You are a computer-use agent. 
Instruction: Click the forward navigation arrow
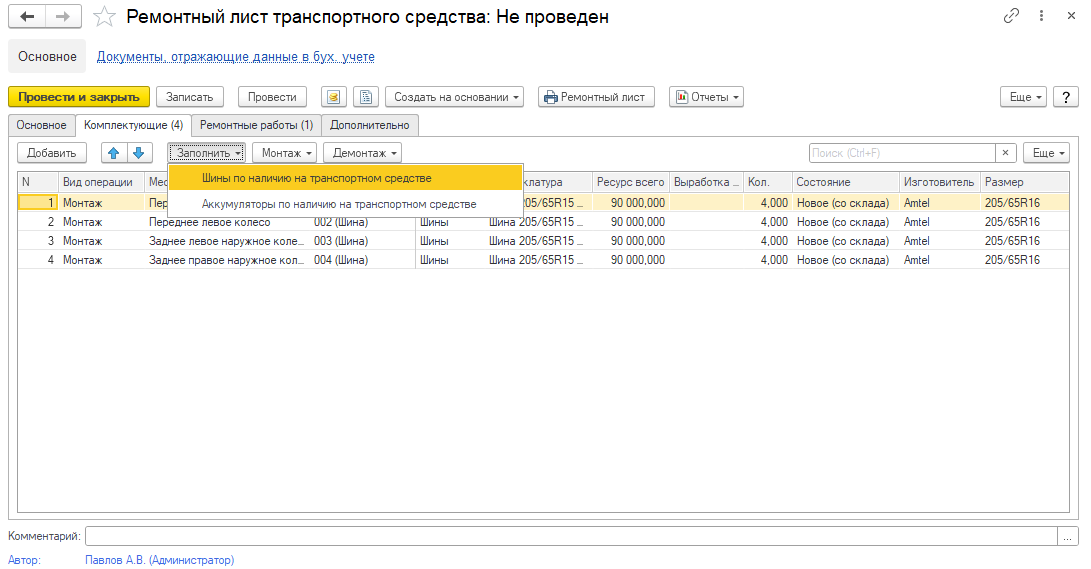pyautogui.click(x=63, y=17)
